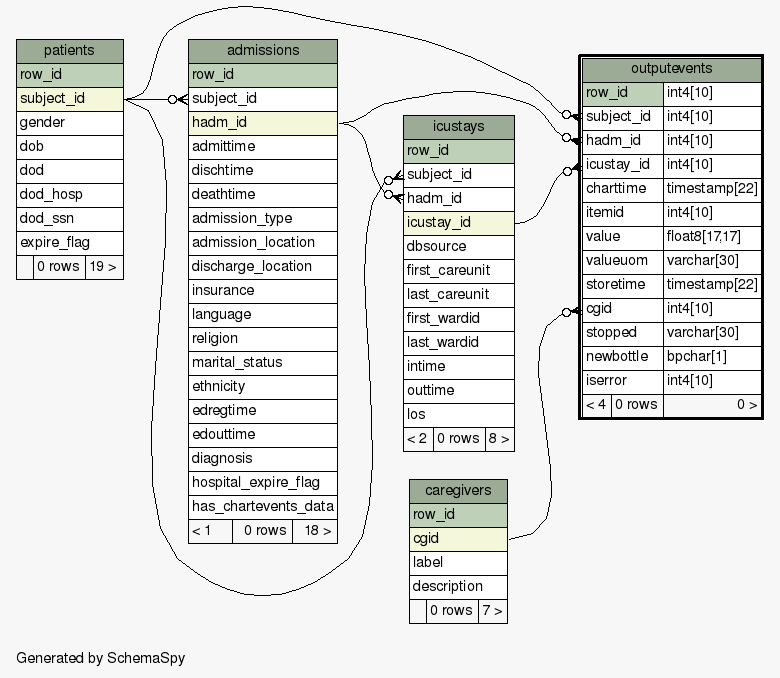Select dbsource column in icustays
The height and width of the screenshot is (678, 780).
click(x=459, y=247)
